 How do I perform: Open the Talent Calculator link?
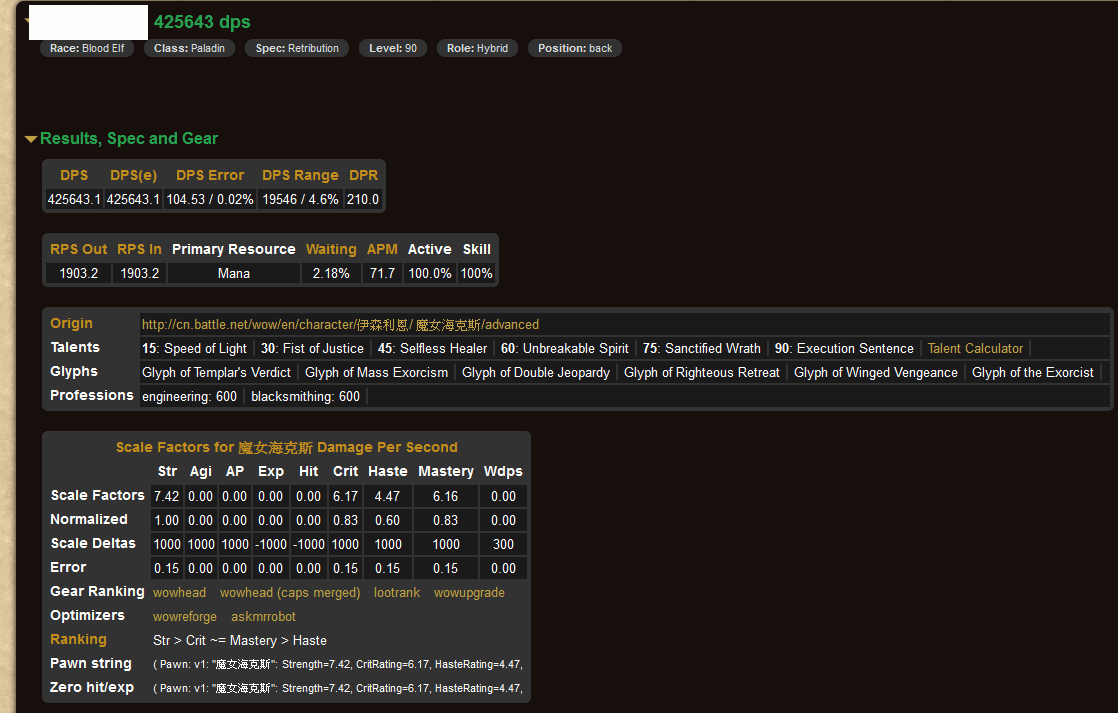coord(975,349)
